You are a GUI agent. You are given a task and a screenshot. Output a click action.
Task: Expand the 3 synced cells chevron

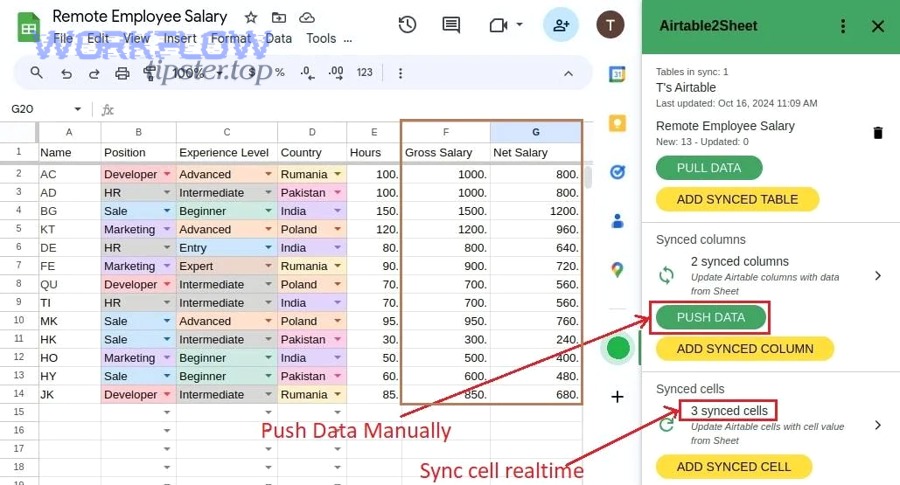click(x=878, y=425)
